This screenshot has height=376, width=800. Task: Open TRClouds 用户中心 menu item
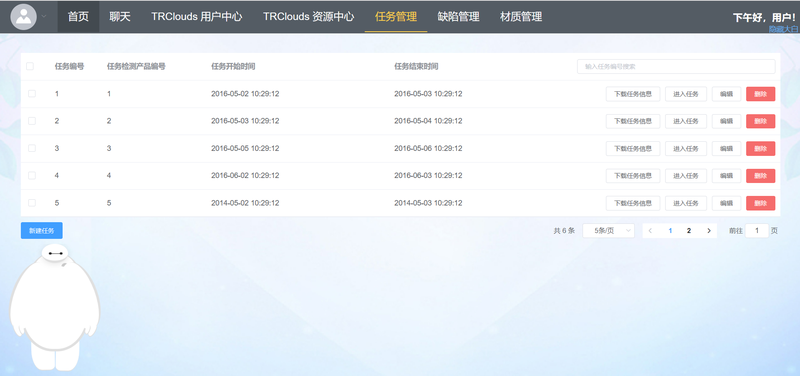click(196, 17)
